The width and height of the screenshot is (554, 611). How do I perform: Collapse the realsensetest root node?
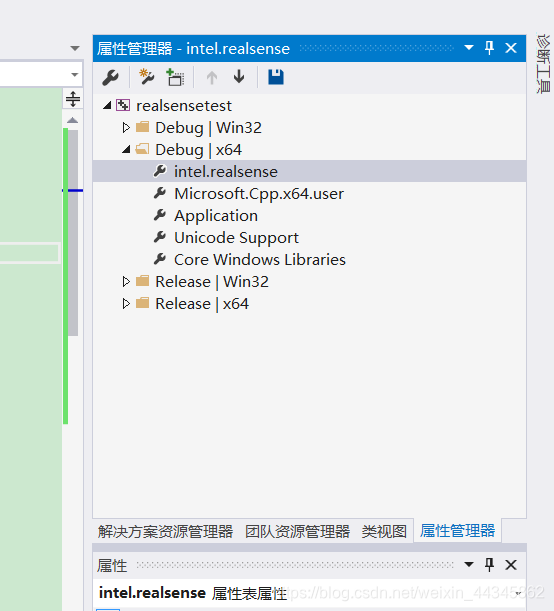click(x=107, y=105)
